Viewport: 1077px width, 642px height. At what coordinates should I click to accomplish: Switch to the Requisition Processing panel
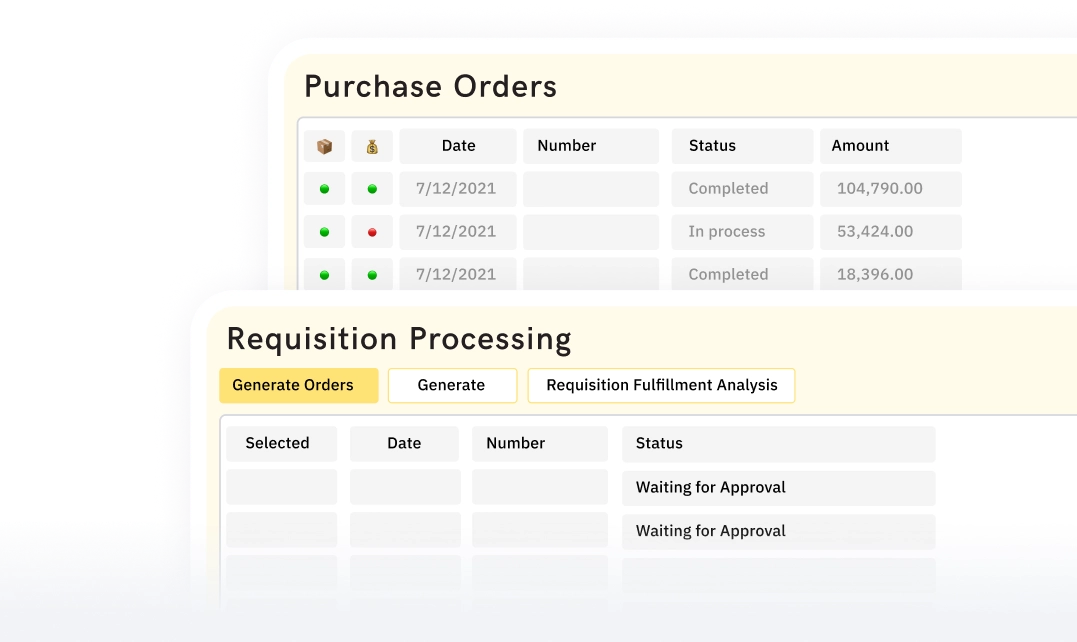point(398,339)
